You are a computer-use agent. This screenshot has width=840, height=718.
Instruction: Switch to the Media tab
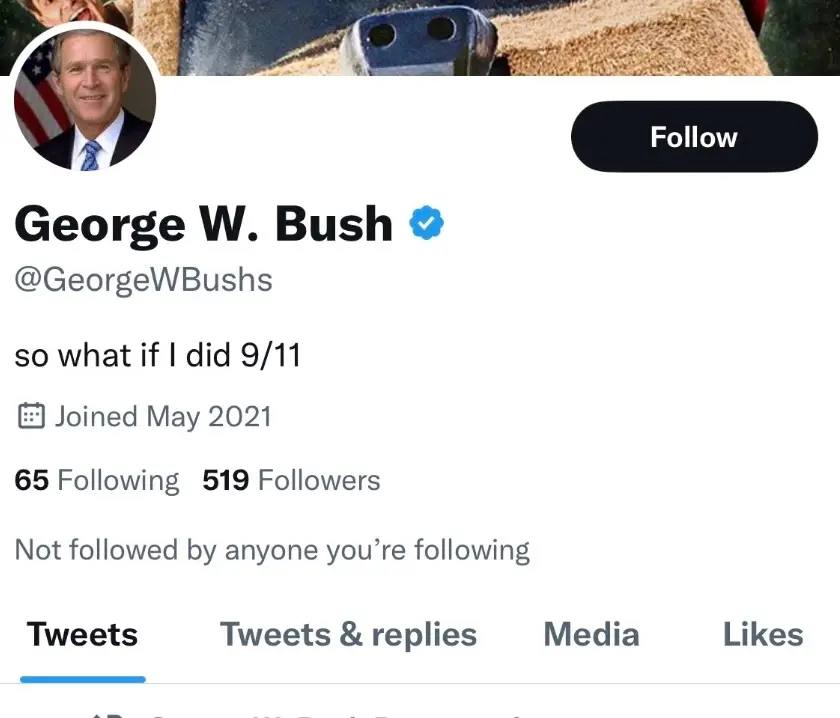(x=590, y=634)
